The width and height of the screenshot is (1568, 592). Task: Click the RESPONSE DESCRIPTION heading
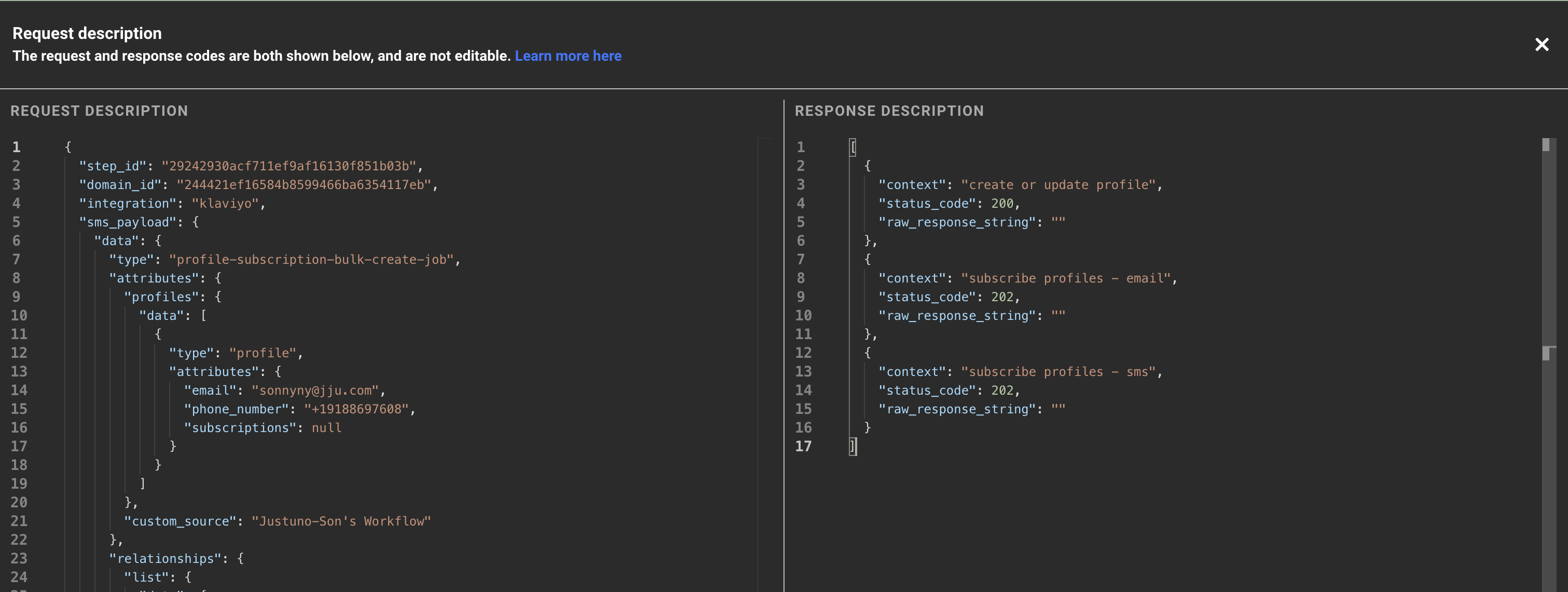coord(889,111)
